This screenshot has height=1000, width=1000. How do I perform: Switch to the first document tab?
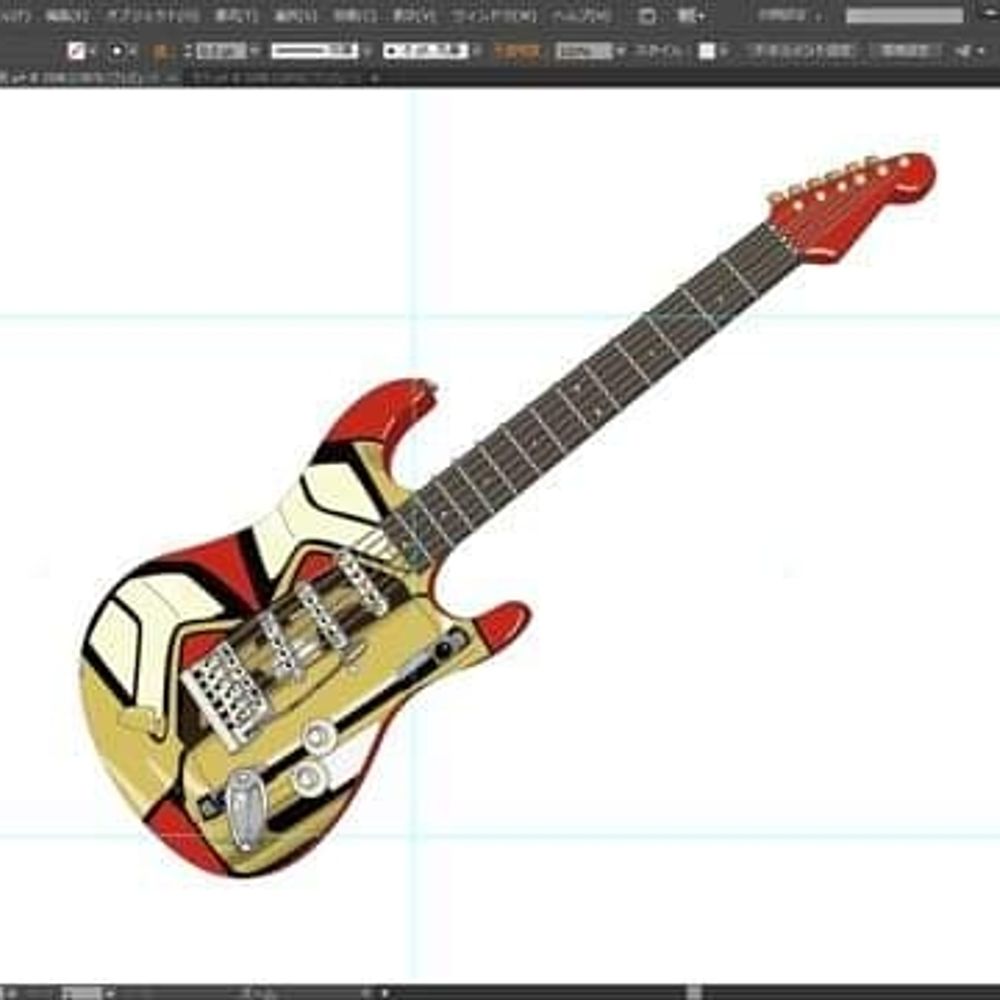click(89, 78)
